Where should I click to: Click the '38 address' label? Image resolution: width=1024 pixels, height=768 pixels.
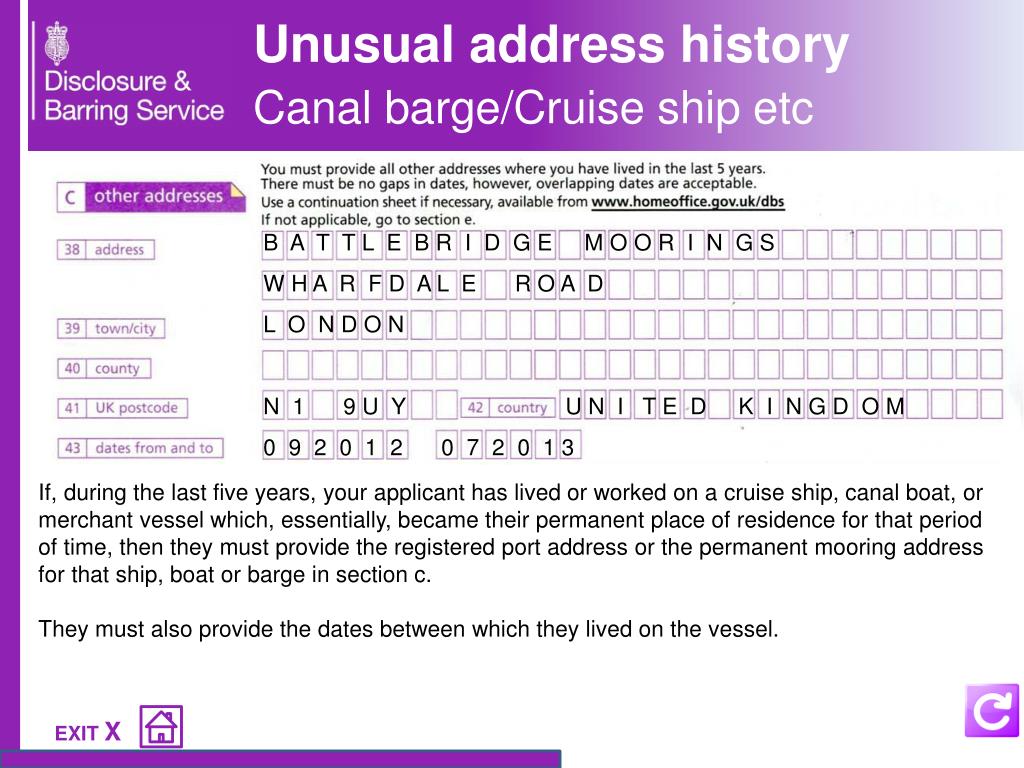[106, 249]
